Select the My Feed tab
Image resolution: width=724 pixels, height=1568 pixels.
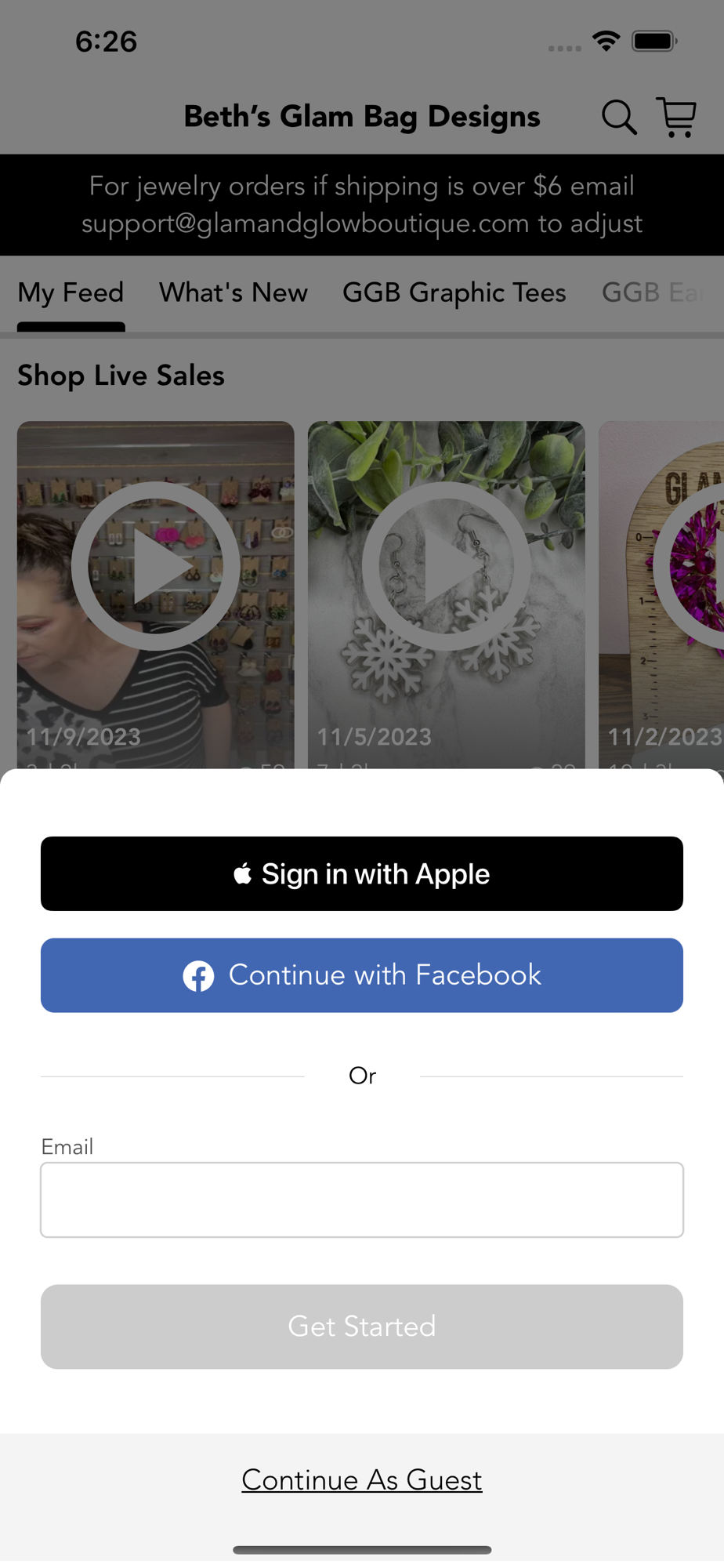(71, 292)
